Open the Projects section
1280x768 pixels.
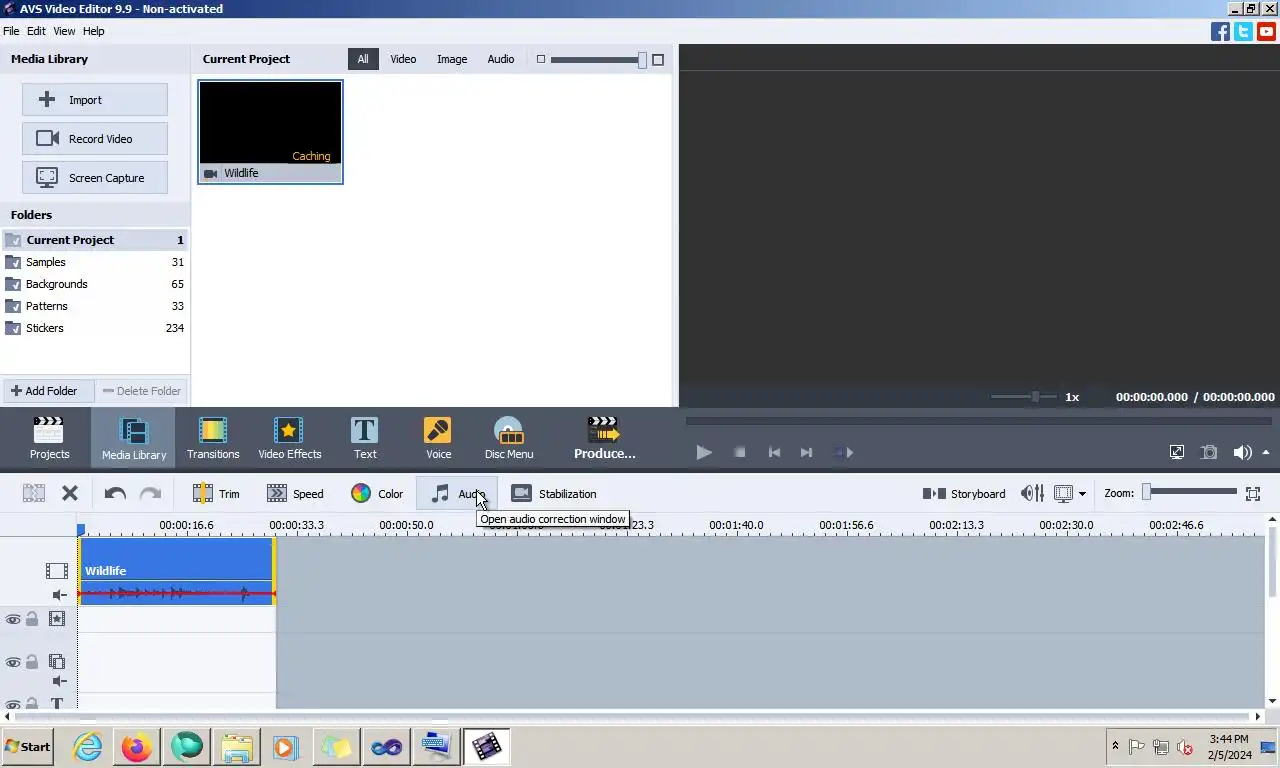(49, 438)
